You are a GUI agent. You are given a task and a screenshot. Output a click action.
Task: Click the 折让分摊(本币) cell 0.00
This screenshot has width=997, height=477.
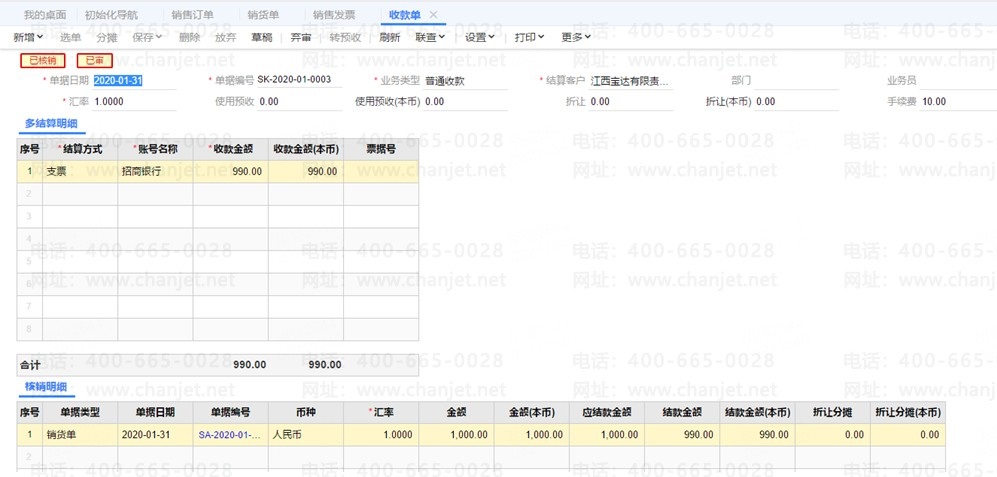click(908, 435)
